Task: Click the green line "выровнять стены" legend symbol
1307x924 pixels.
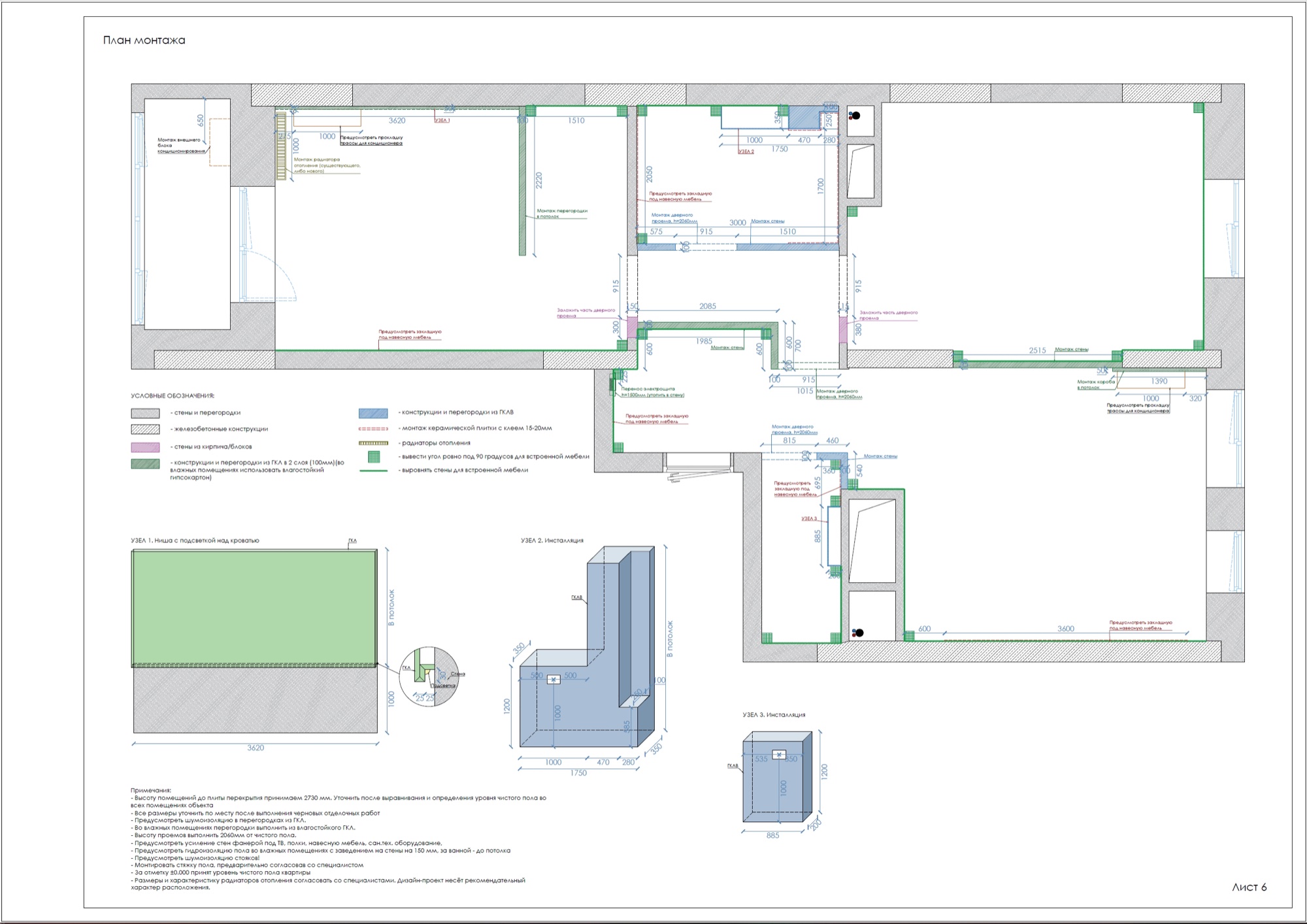Action: pos(373,470)
